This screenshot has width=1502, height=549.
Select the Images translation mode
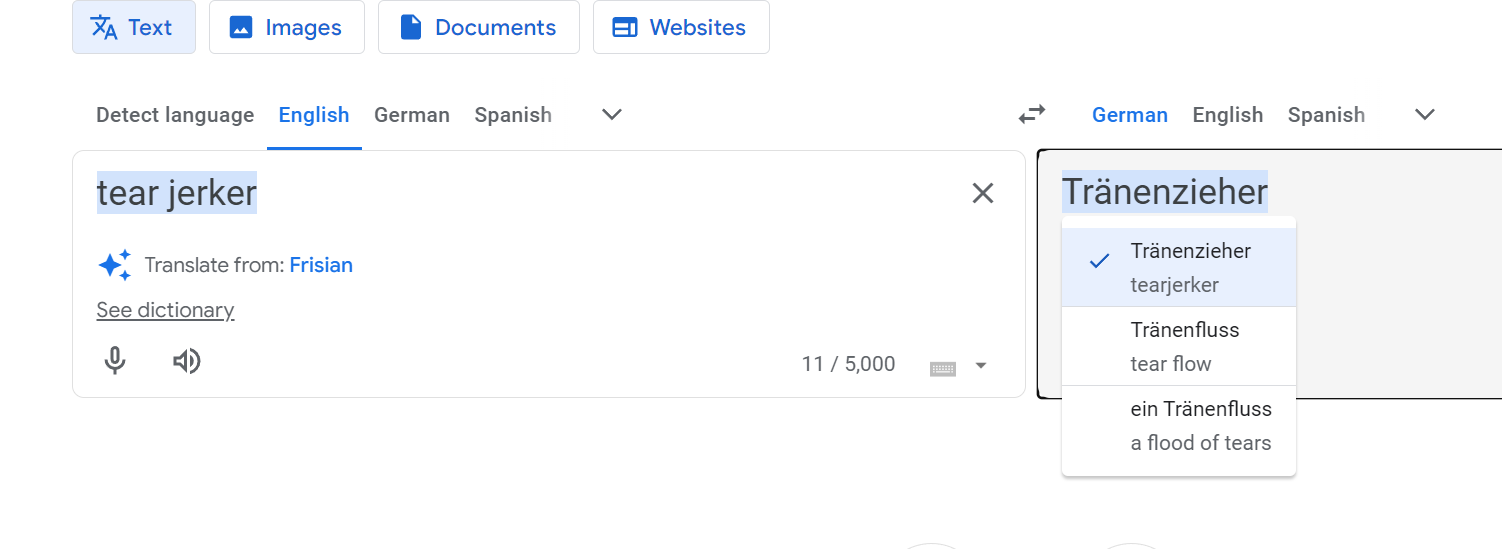[x=287, y=27]
